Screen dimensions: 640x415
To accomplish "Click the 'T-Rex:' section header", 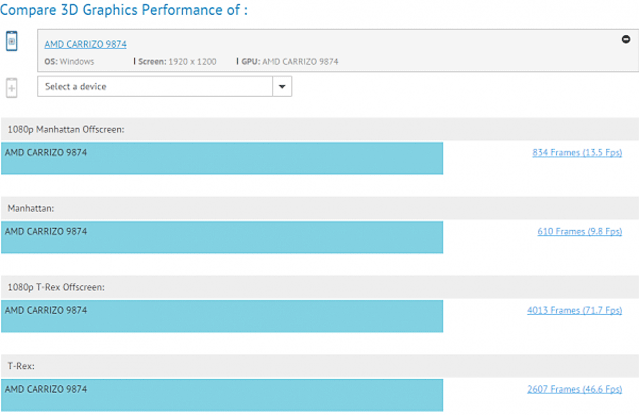I will (23, 366).
